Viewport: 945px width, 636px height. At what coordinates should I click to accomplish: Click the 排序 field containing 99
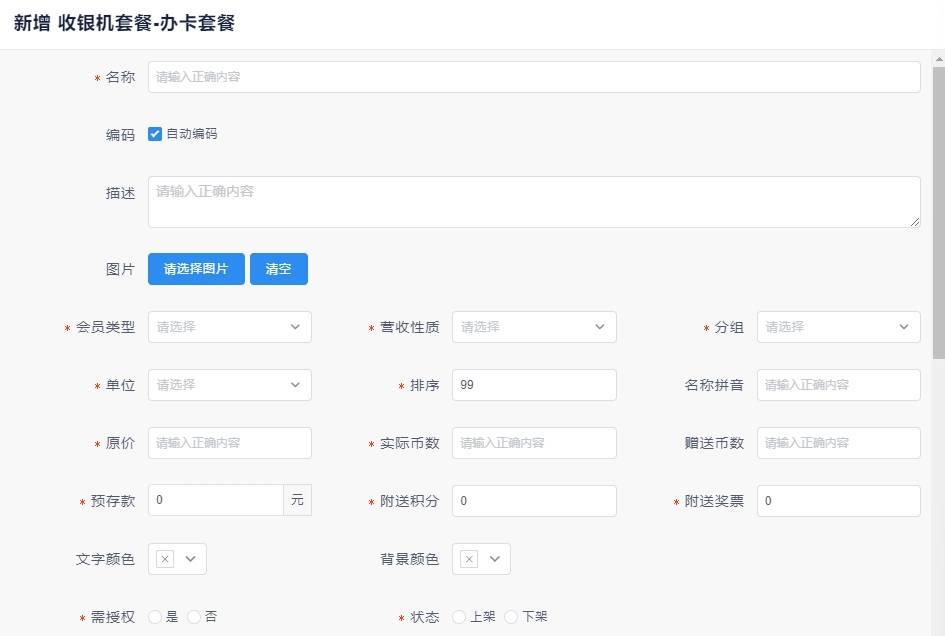click(x=534, y=385)
